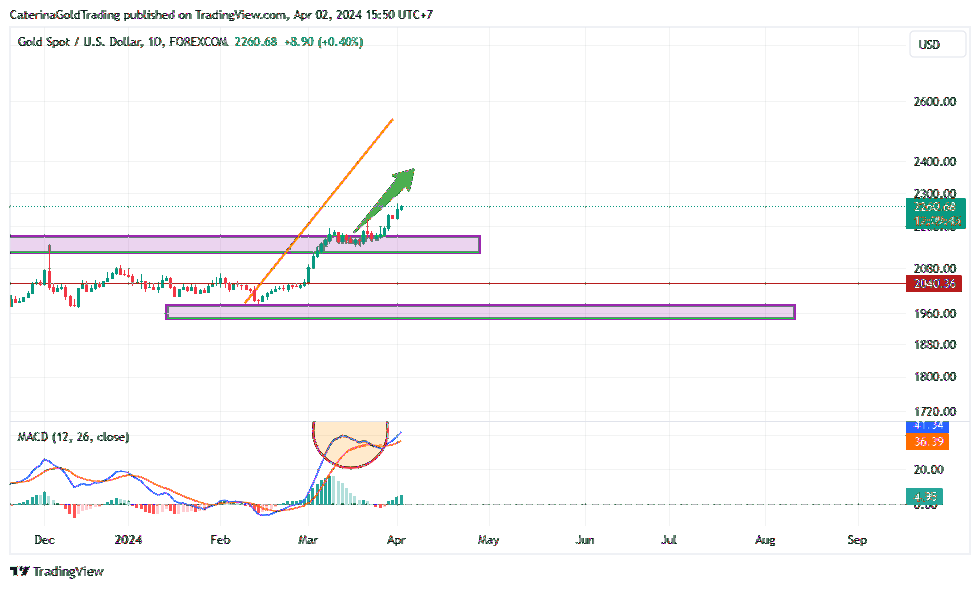
Task: Click the Aug label on time axis
Action: tap(765, 540)
